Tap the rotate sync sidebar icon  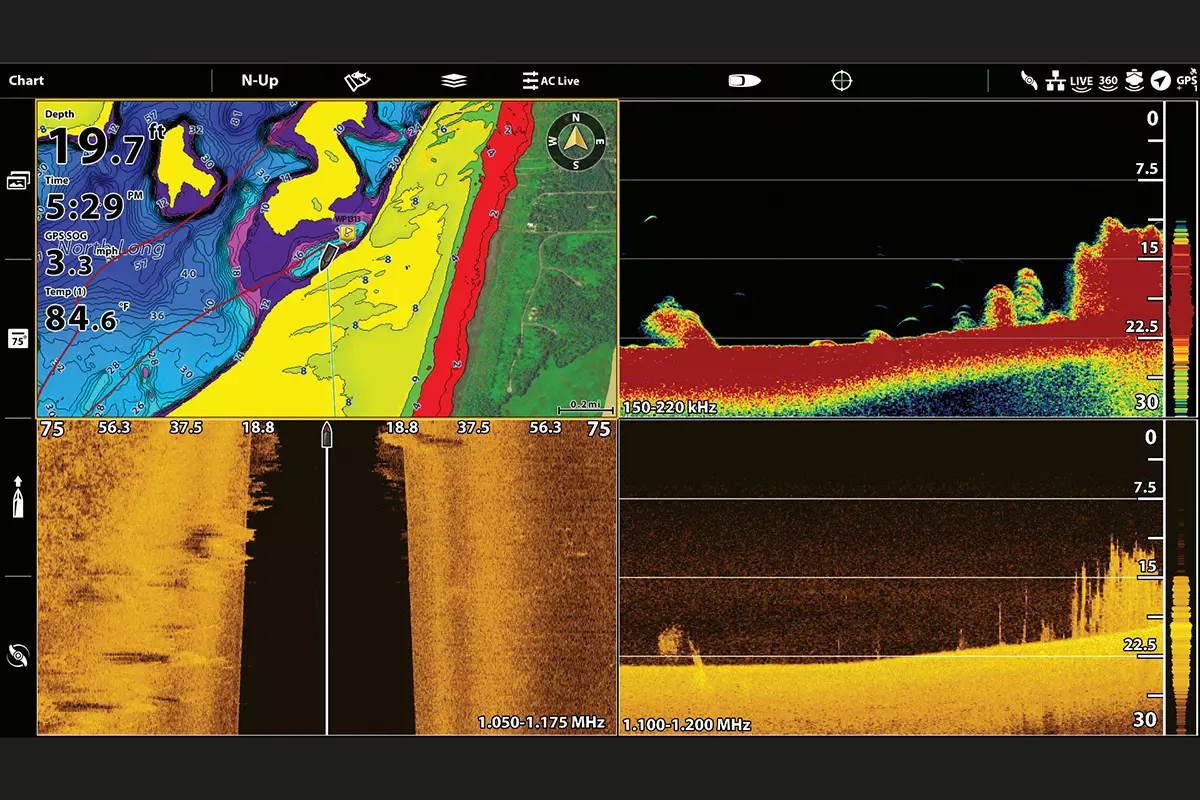coord(18,656)
